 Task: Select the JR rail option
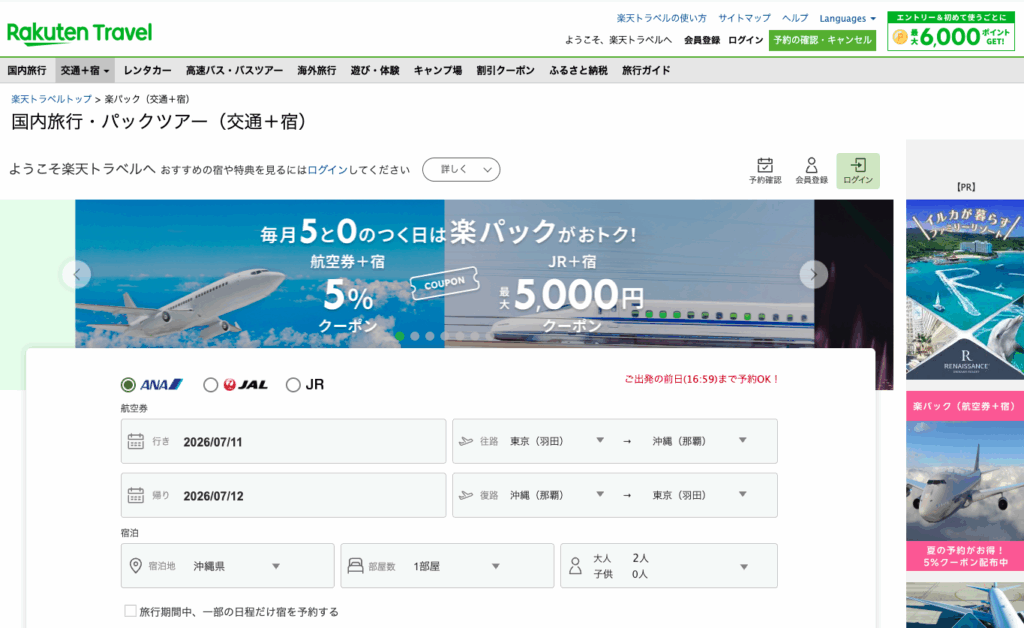(293, 385)
